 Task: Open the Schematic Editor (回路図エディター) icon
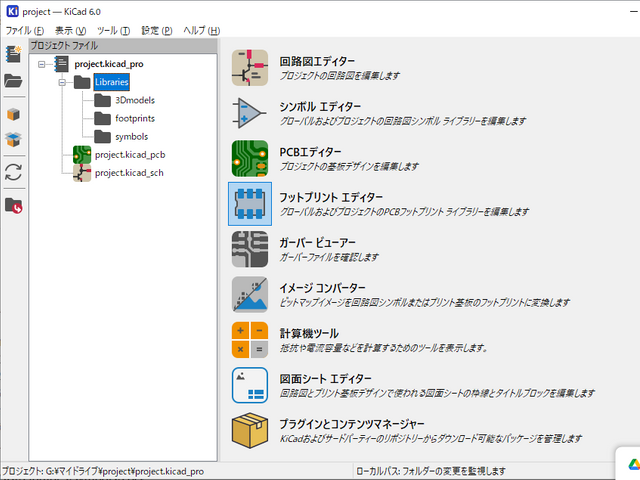click(250, 68)
